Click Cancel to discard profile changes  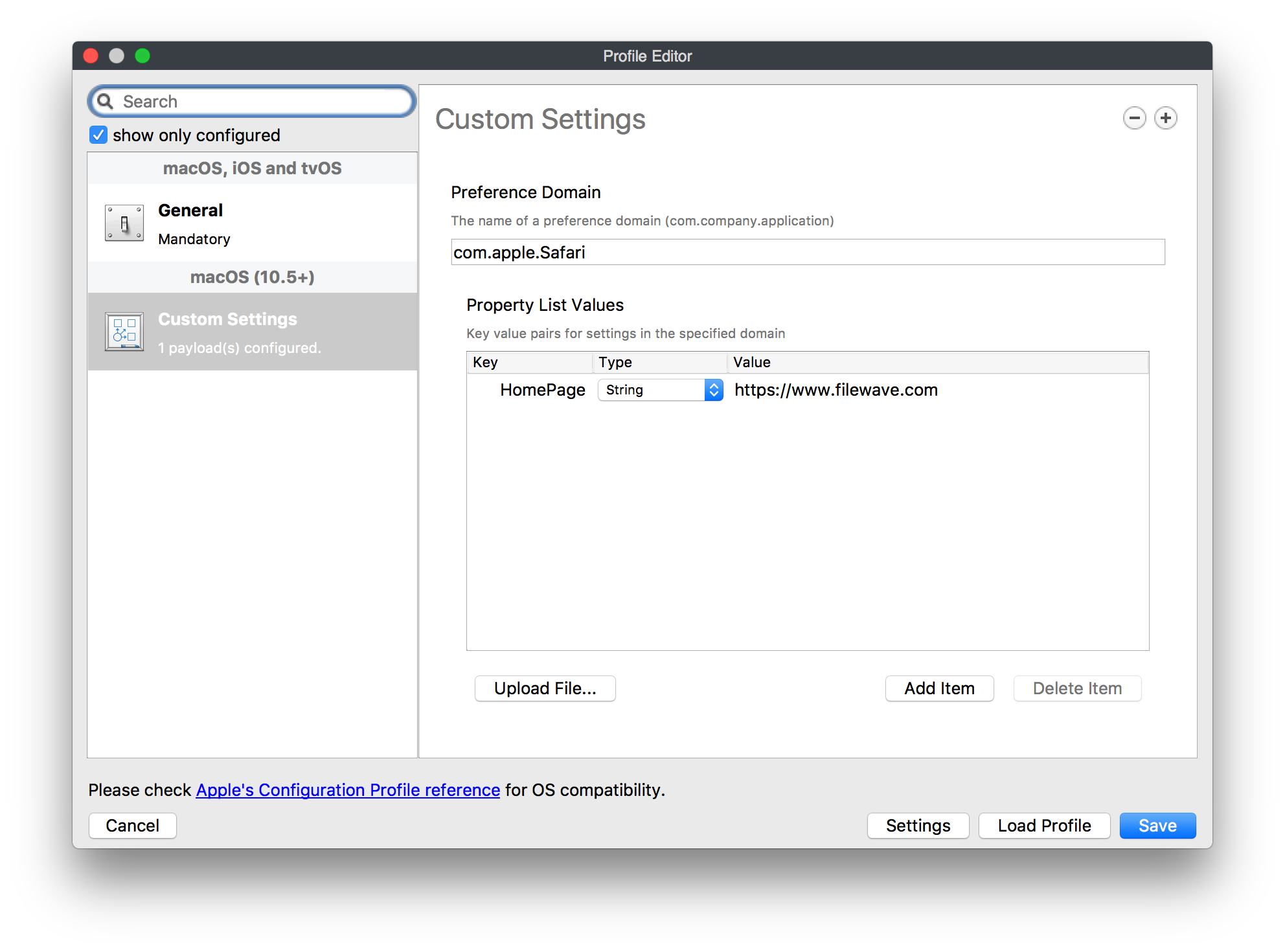133,826
